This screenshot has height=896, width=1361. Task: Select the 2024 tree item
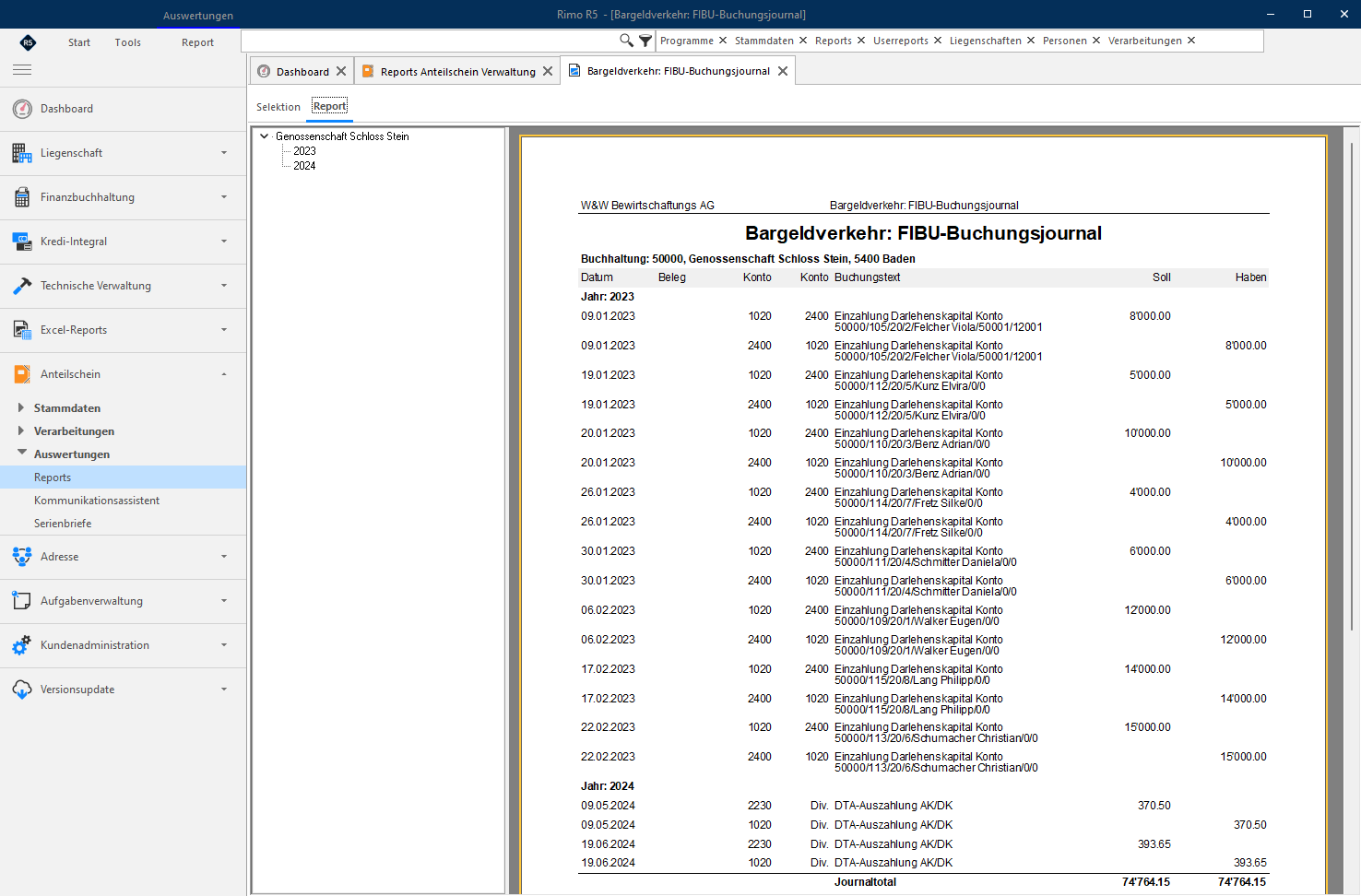[304, 166]
